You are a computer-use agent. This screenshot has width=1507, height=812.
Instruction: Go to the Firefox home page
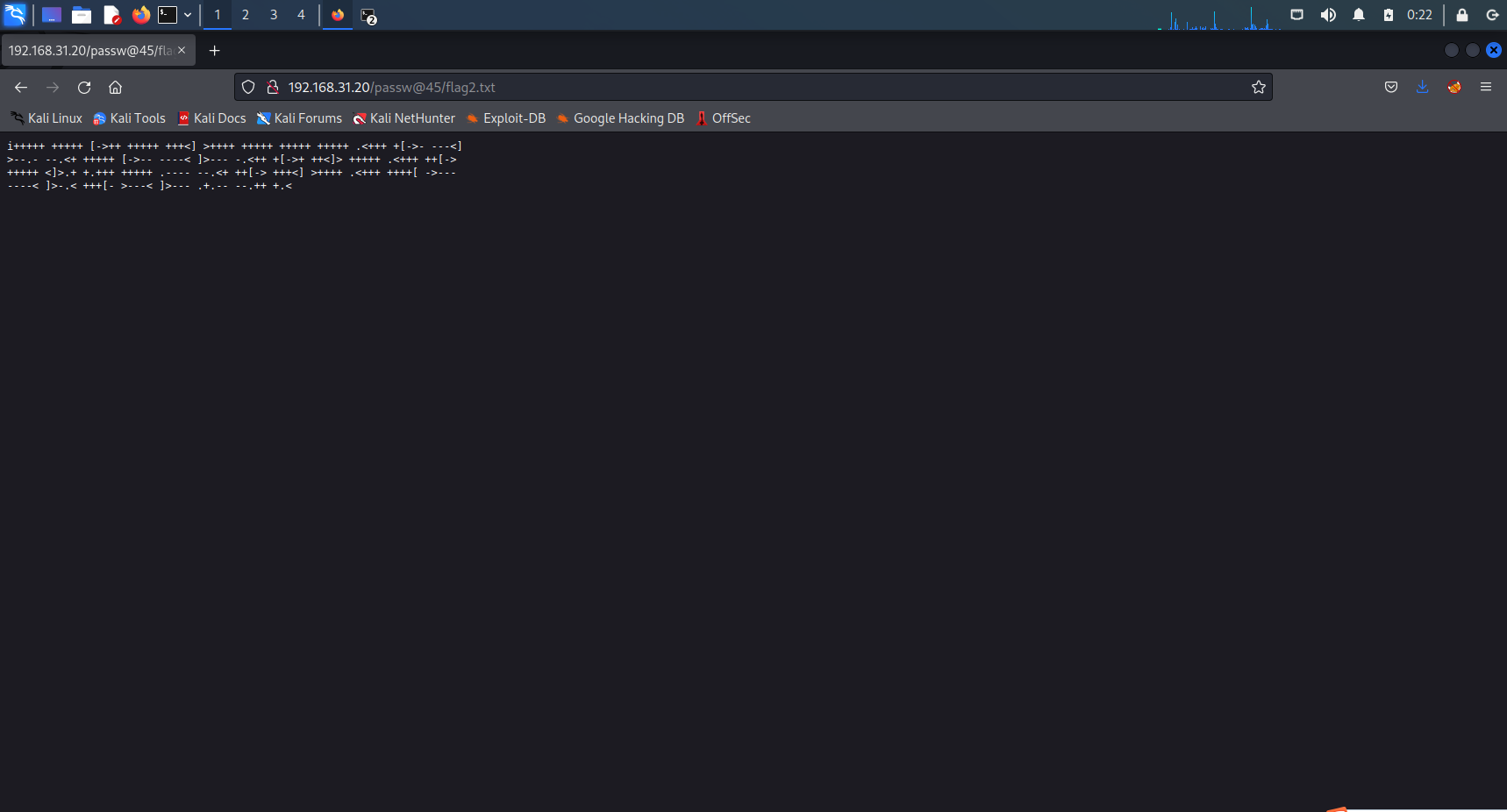tap(115, 87)
